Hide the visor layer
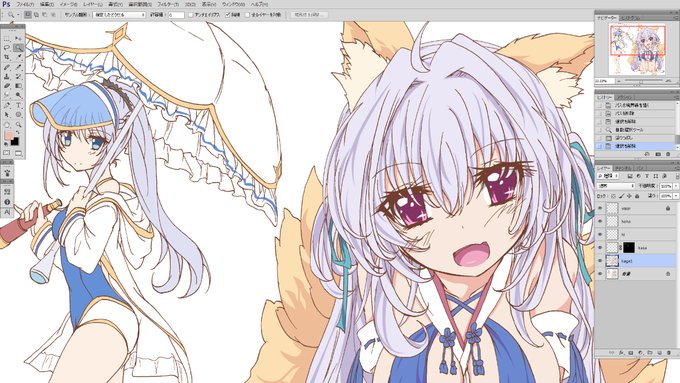 [x=600, y=208]
